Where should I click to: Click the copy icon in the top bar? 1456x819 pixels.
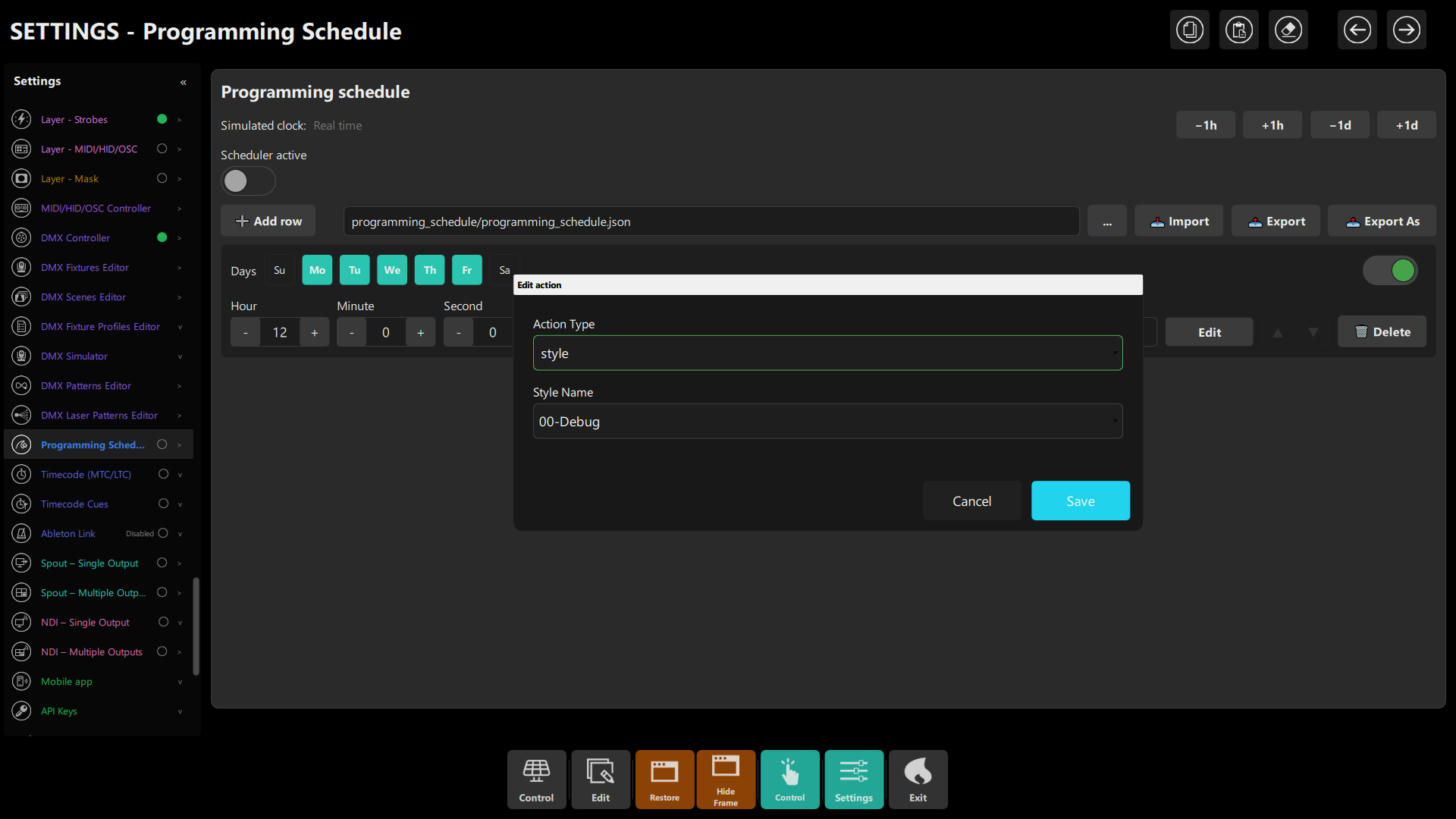pos(1190,30)
